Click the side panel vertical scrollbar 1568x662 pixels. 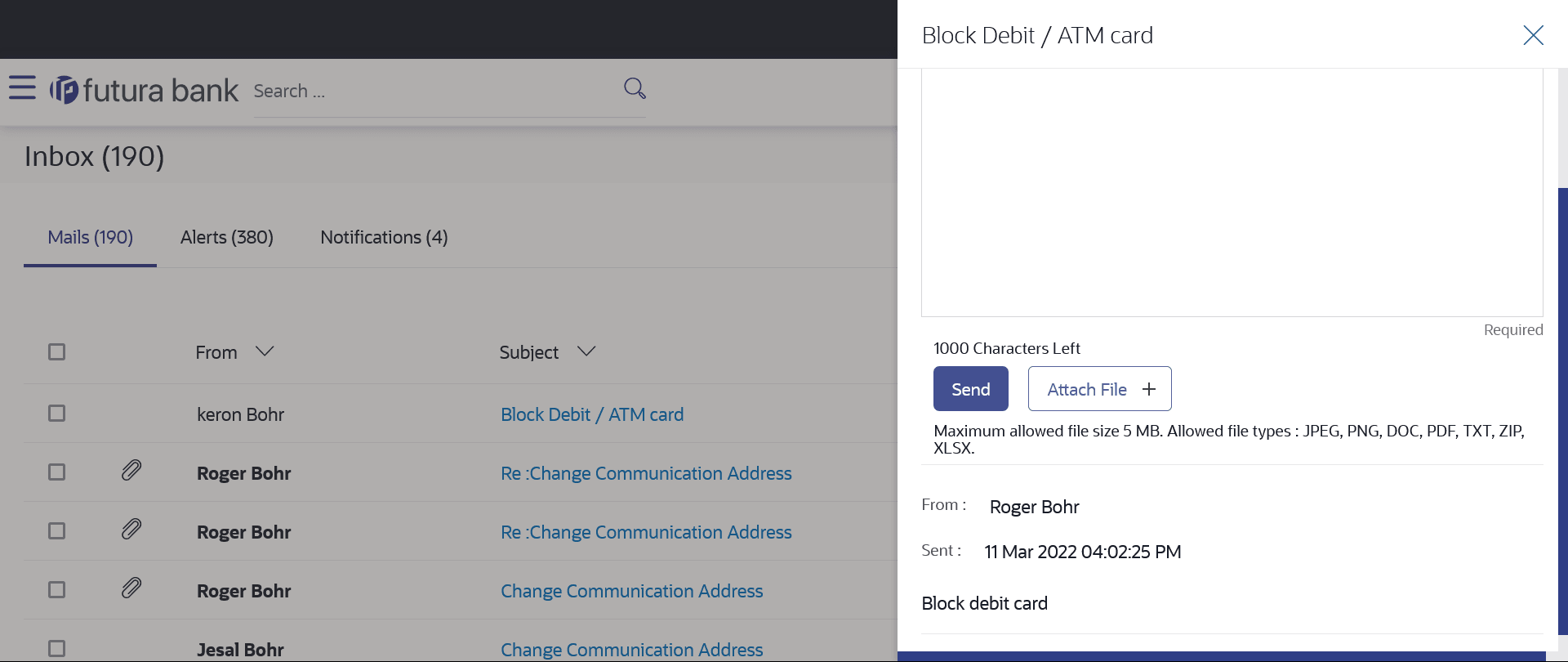(1562, 409)
